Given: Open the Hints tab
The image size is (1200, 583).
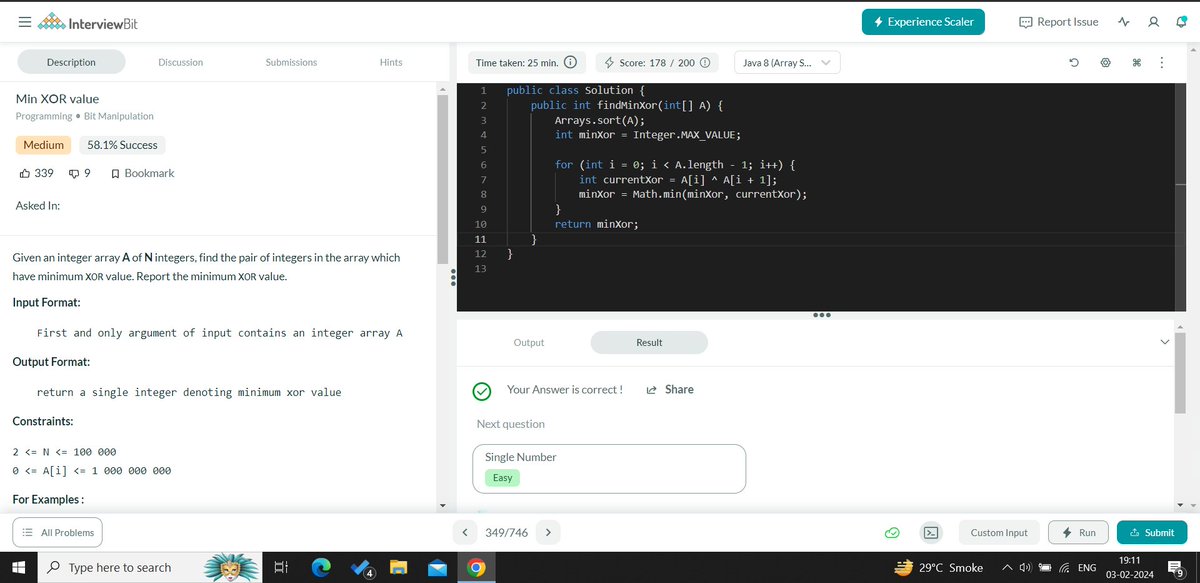Looking at the screenshot, I should click(x=391, y=62).
